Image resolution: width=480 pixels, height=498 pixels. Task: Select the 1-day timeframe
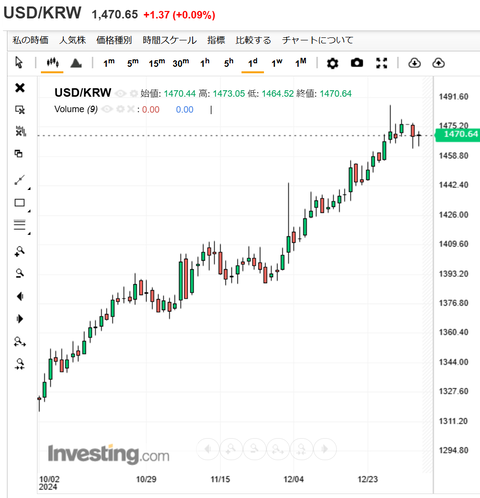[253, 63]
